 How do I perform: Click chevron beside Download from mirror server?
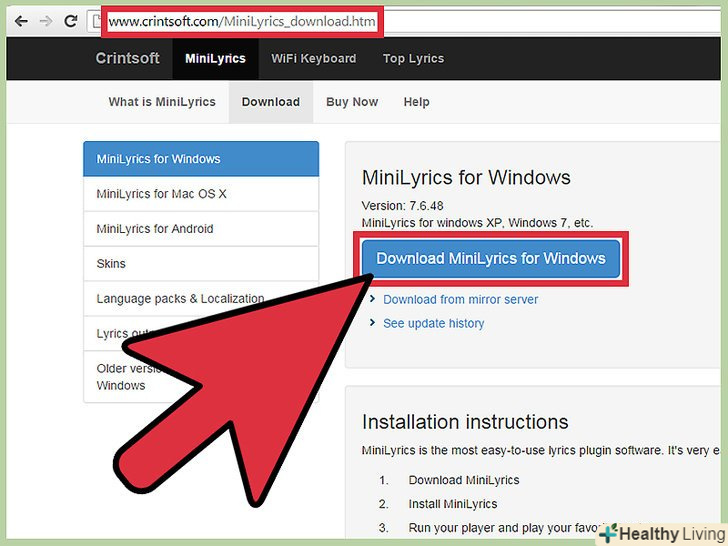tap(372, 299)
